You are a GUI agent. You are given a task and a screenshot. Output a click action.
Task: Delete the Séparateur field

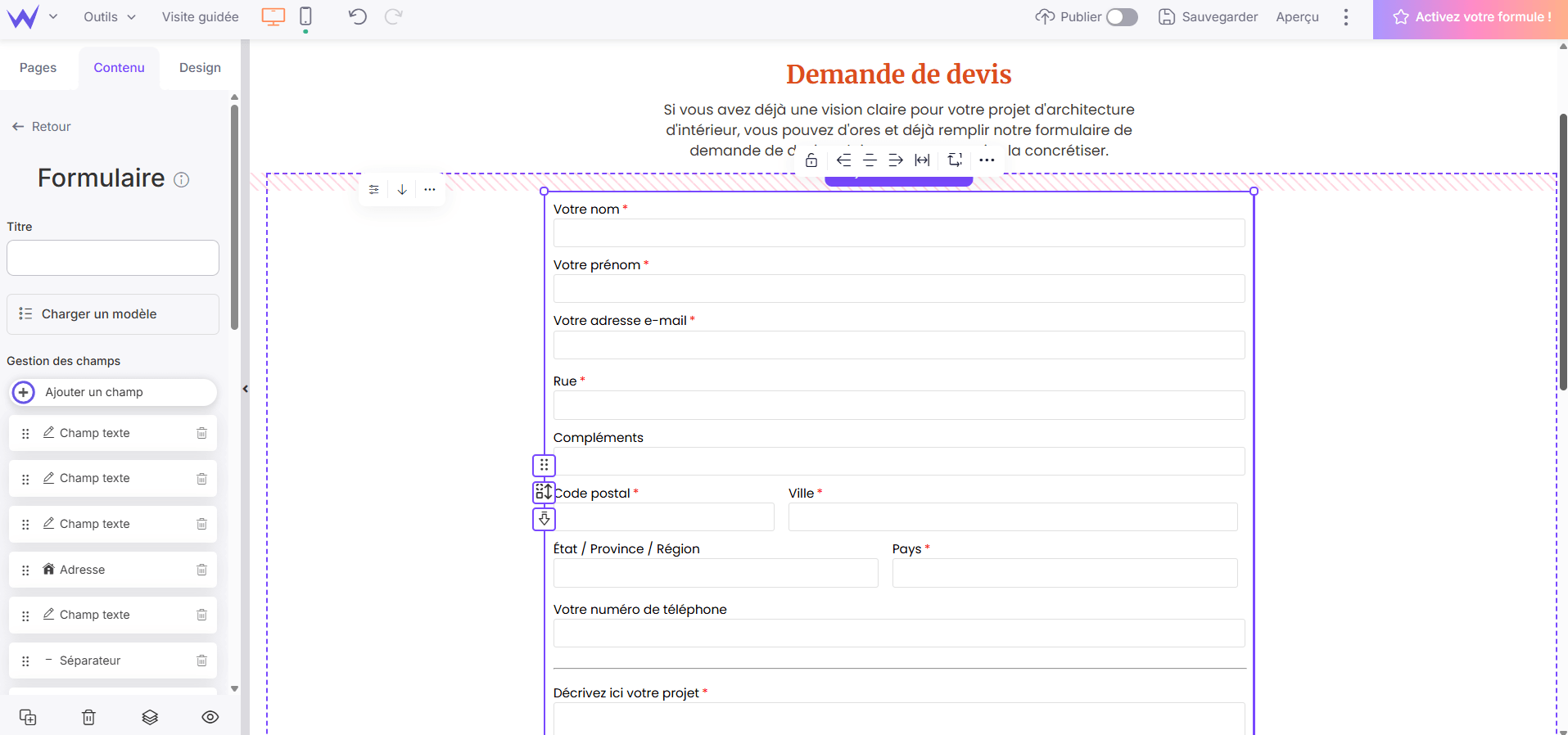pyautogui.click(x=201, y=661)
